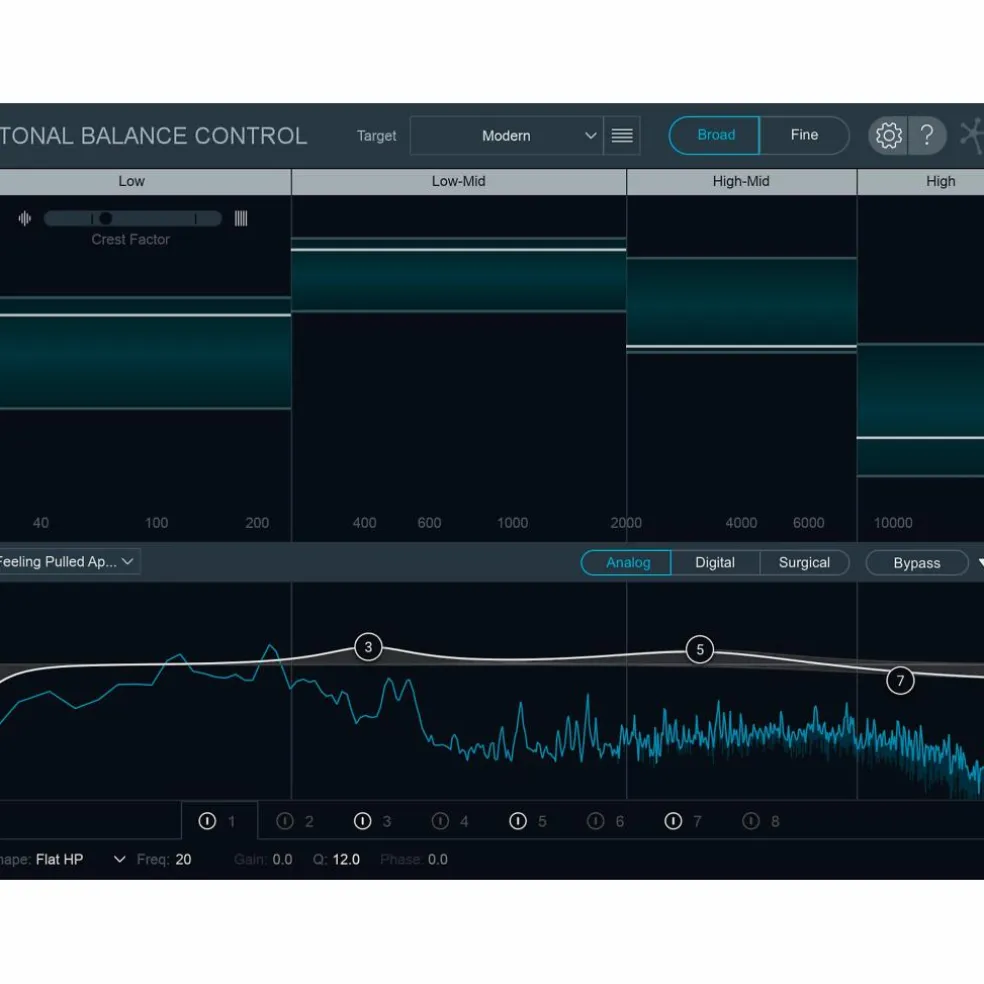Click the Phase value 0.0 field
The width and height of the screenshot is (984, 984).
pyautogui.click(x=437, y=860)
